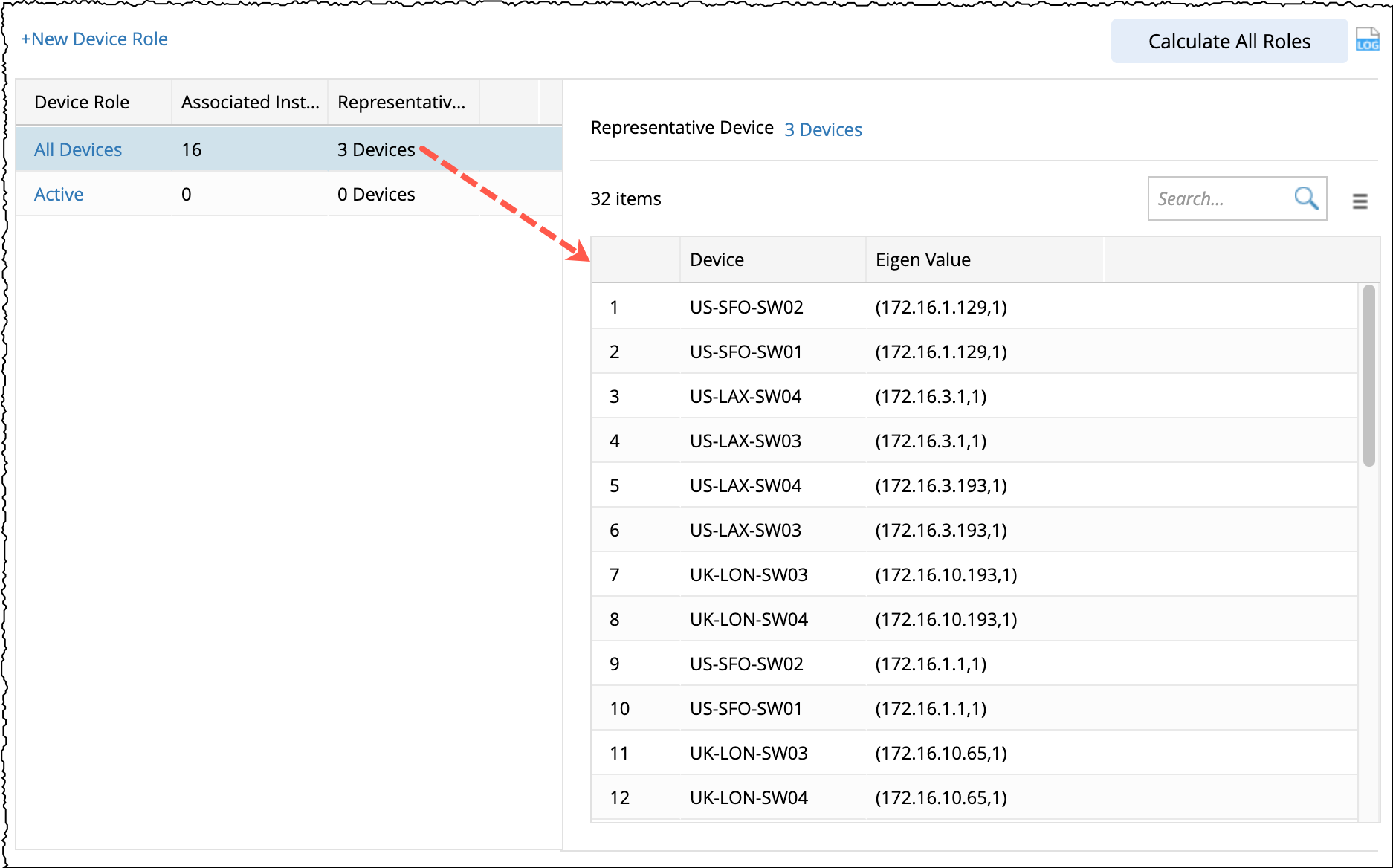This screenshot has width=1393, height=868.
Task: Click the Device Role column header
Action: (82, 103)
